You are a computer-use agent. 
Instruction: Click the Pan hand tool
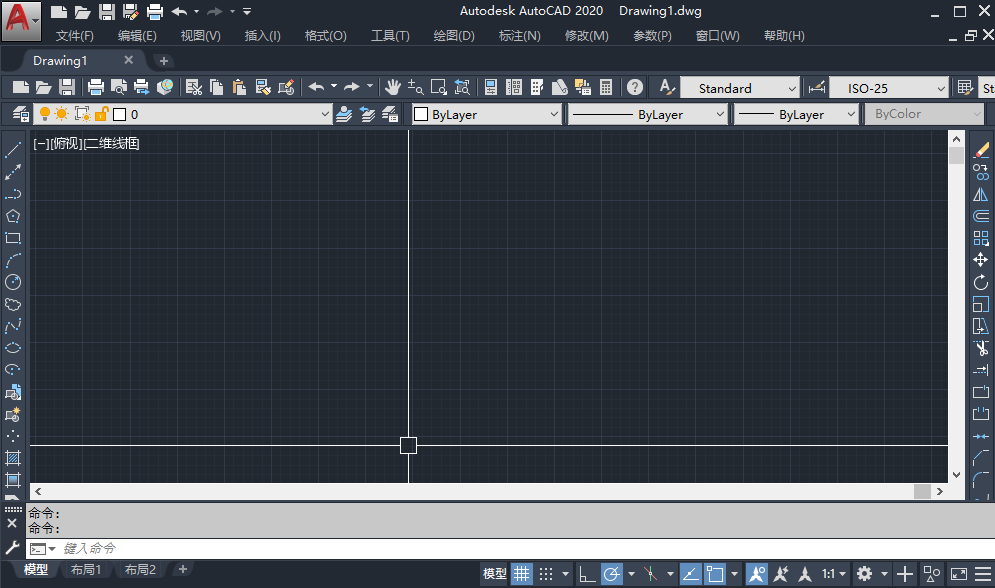point(393,88)
